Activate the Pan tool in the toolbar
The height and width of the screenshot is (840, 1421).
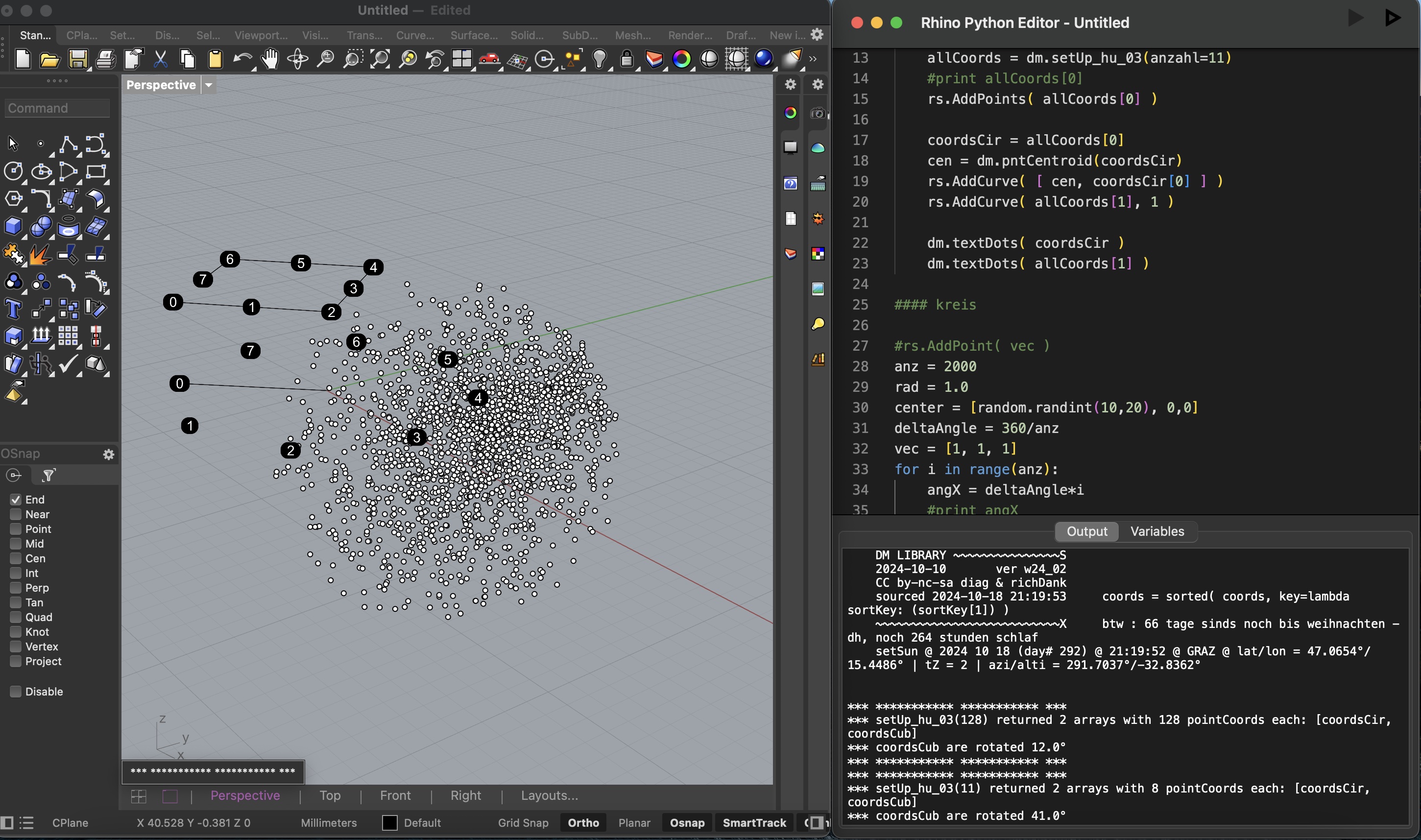coord(270,58)
